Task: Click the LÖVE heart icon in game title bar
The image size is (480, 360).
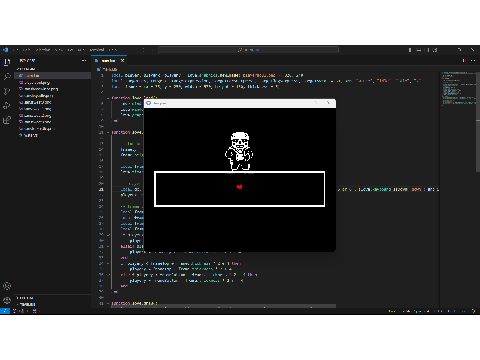Action: [149, 103]
